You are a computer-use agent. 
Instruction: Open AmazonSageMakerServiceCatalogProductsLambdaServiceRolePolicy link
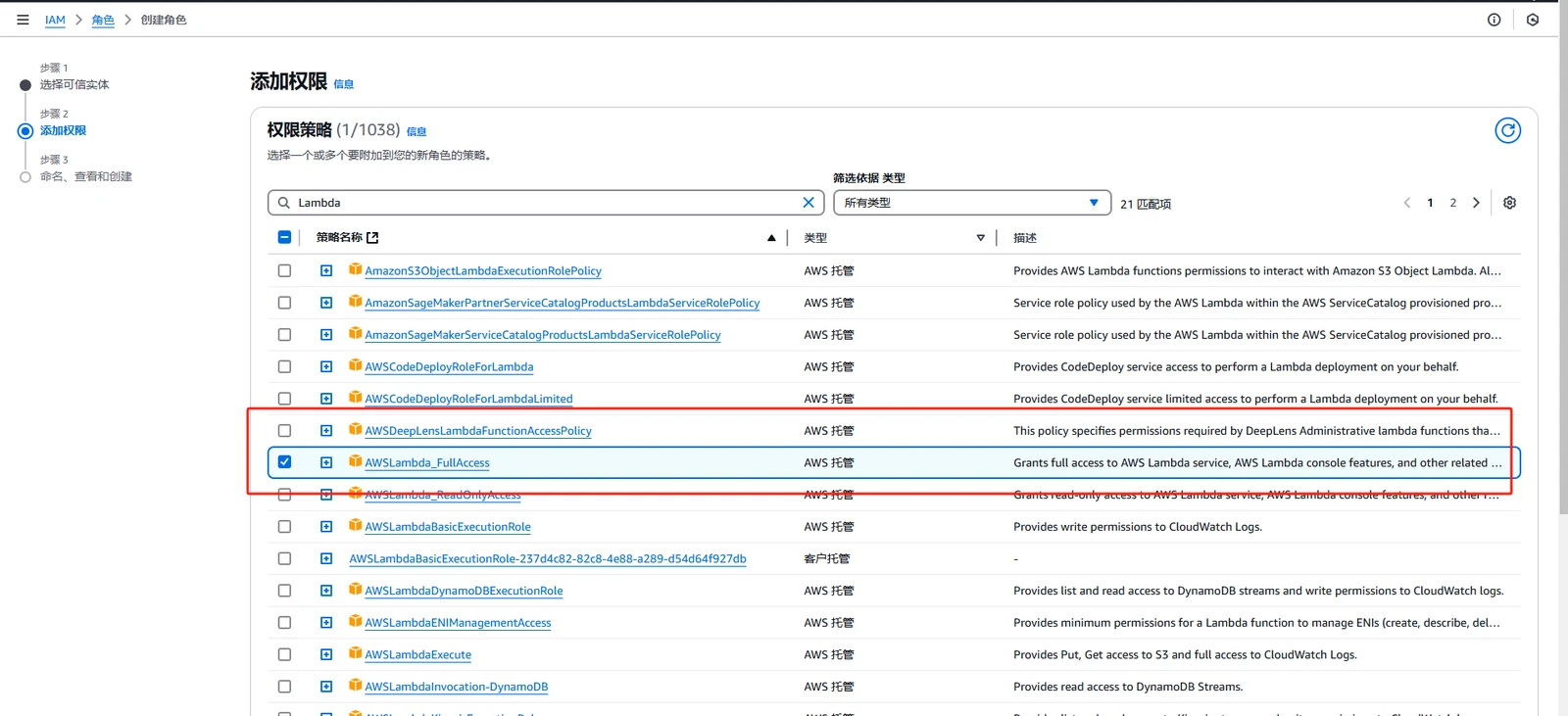coord(543,335)
